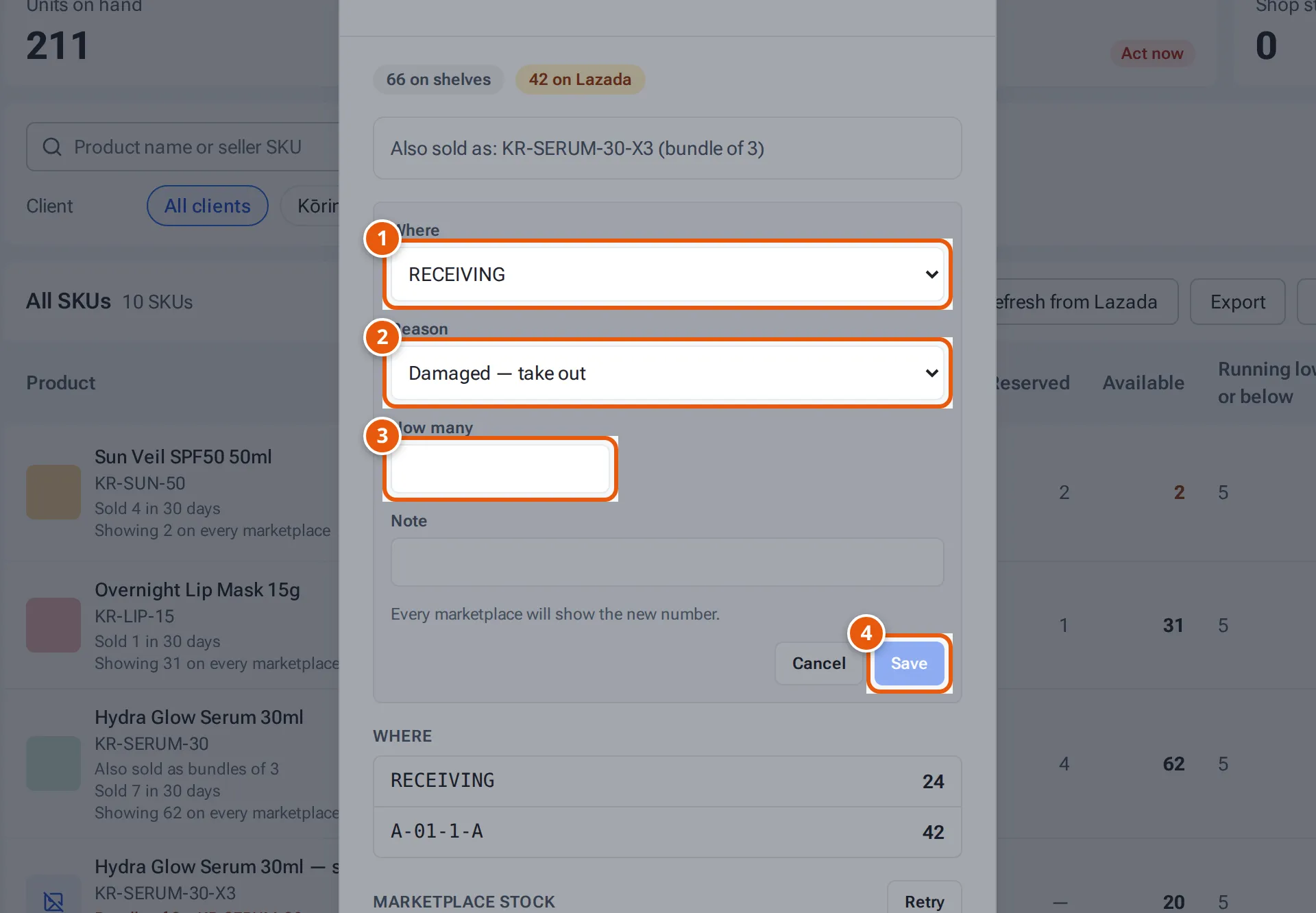Click the 66 on shelves chip
Image resolution: width=1316 pixels, height=913 pixels.
click(x=438, y=80)
